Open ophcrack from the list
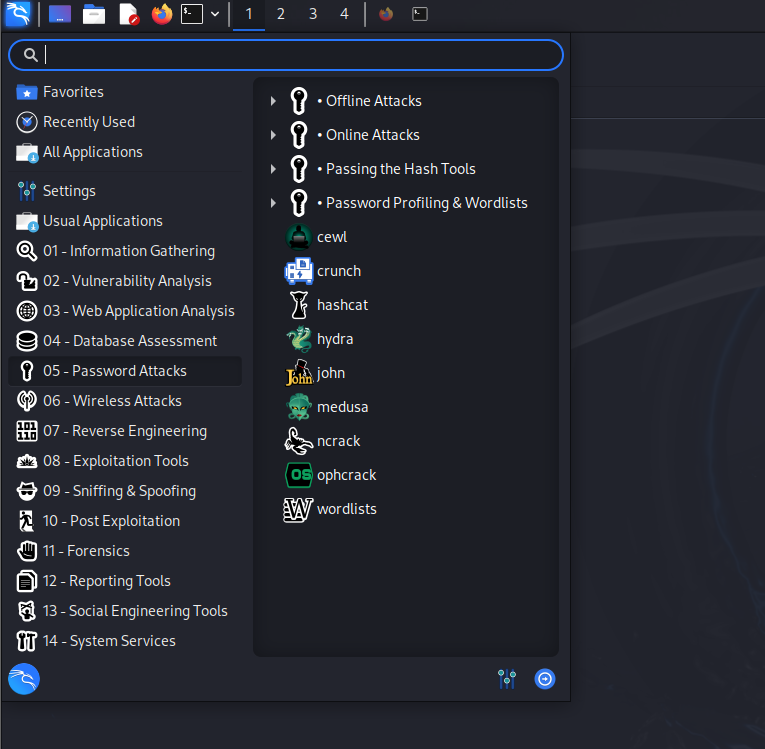 click(x=346, y=475)
